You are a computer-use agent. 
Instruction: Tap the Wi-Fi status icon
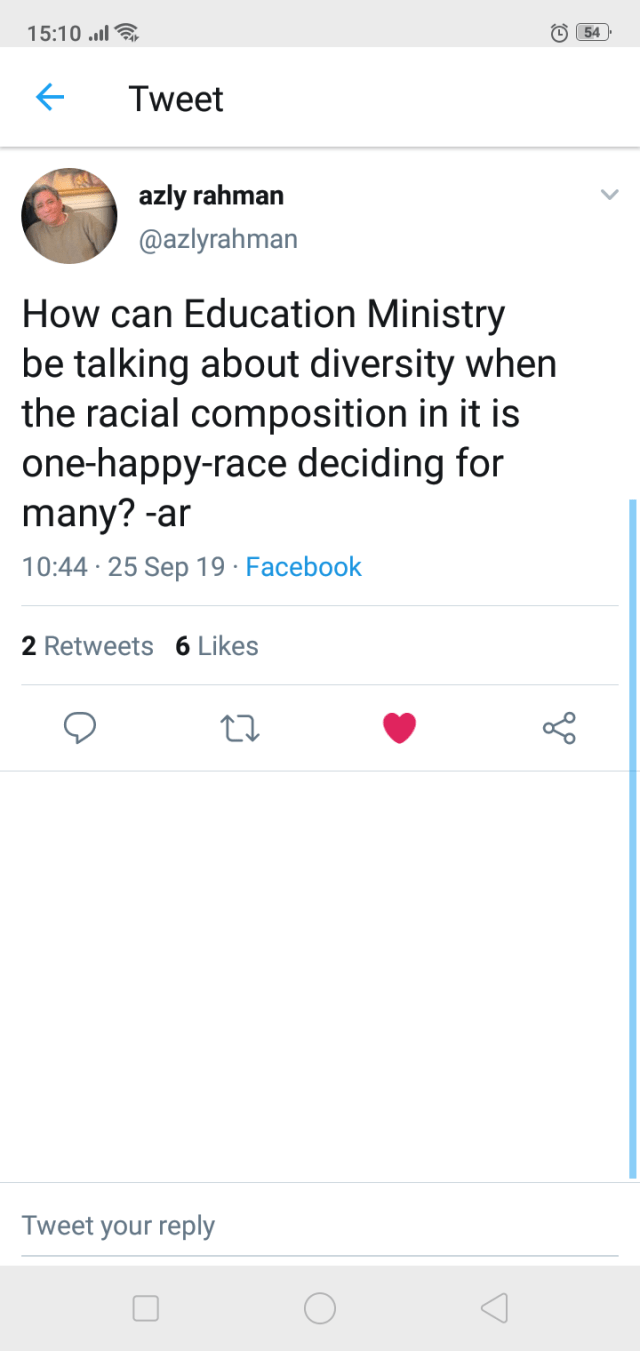point(126,33)
